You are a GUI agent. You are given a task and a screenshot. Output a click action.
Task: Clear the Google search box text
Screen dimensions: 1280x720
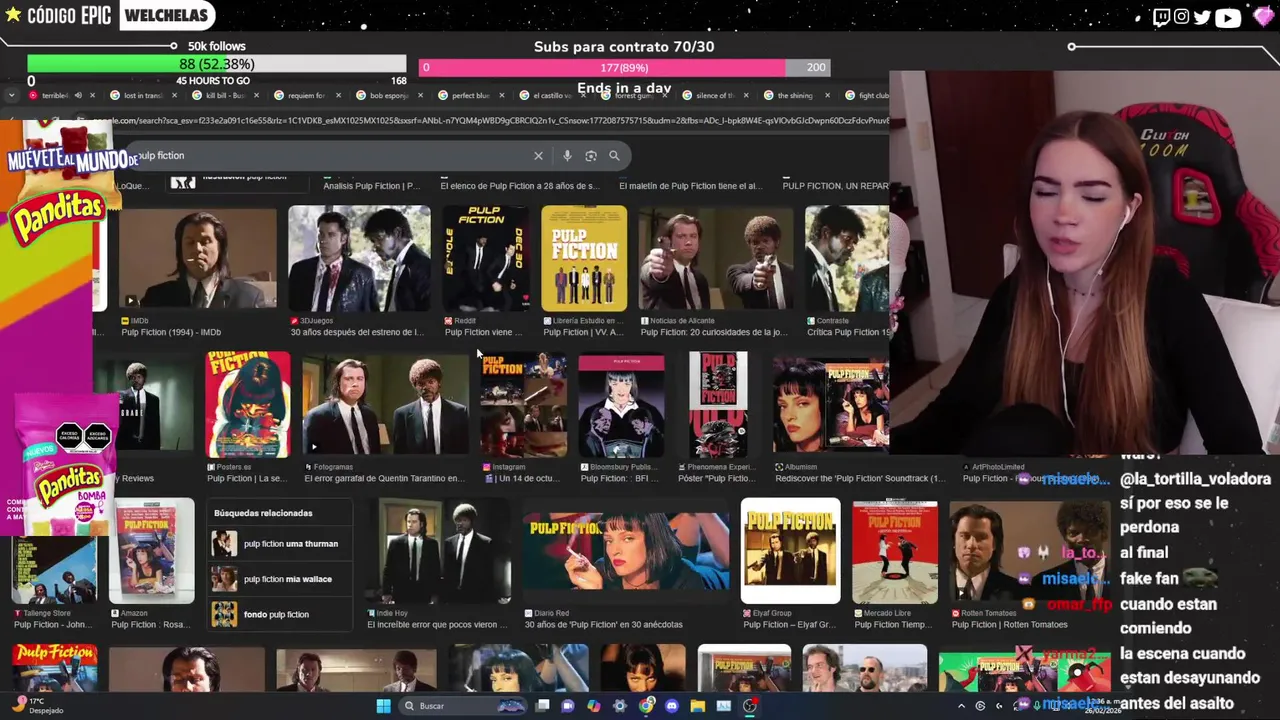[538, 156]
